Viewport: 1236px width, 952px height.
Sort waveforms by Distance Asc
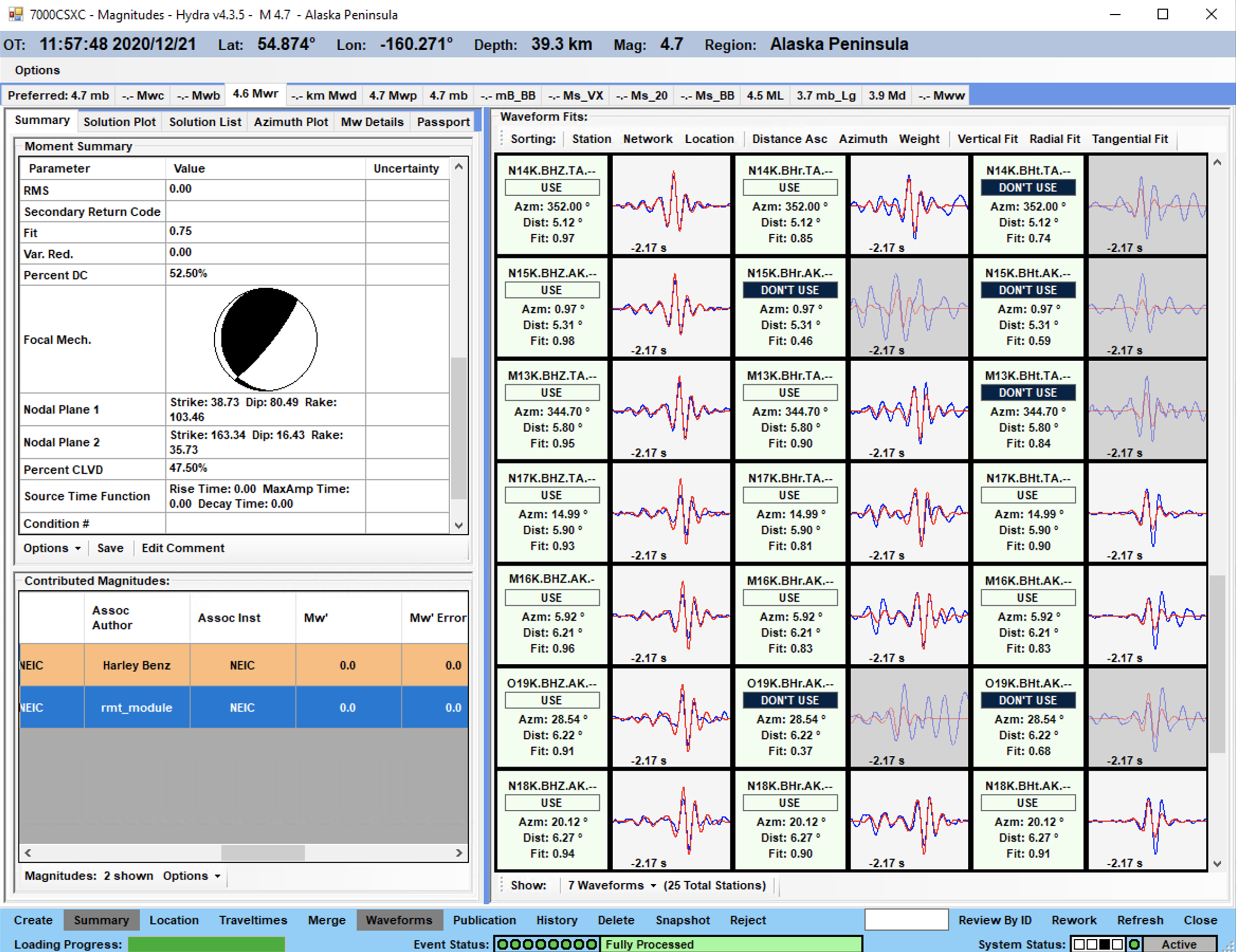click(789, 139)
